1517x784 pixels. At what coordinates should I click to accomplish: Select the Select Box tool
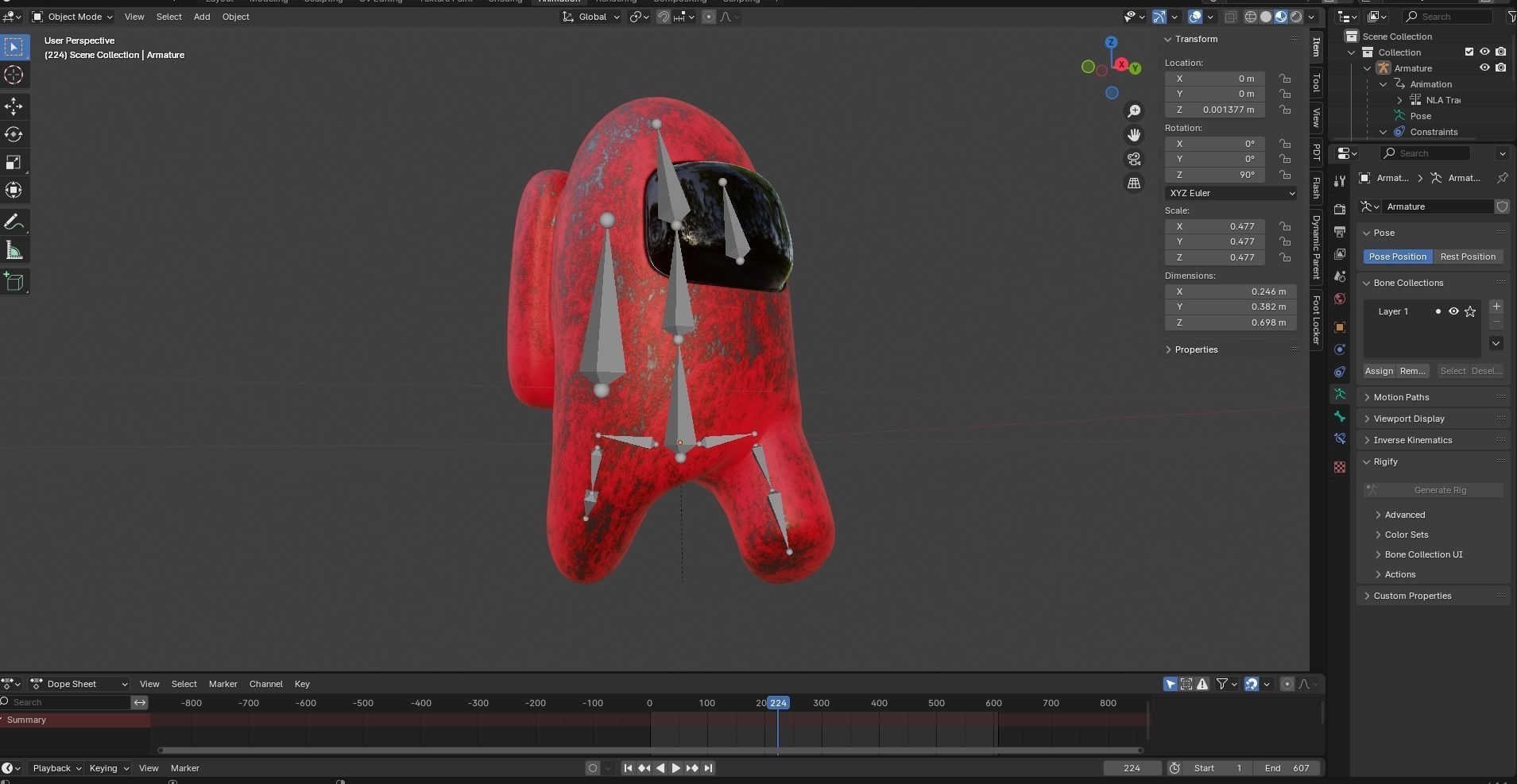tap(14, 47)
